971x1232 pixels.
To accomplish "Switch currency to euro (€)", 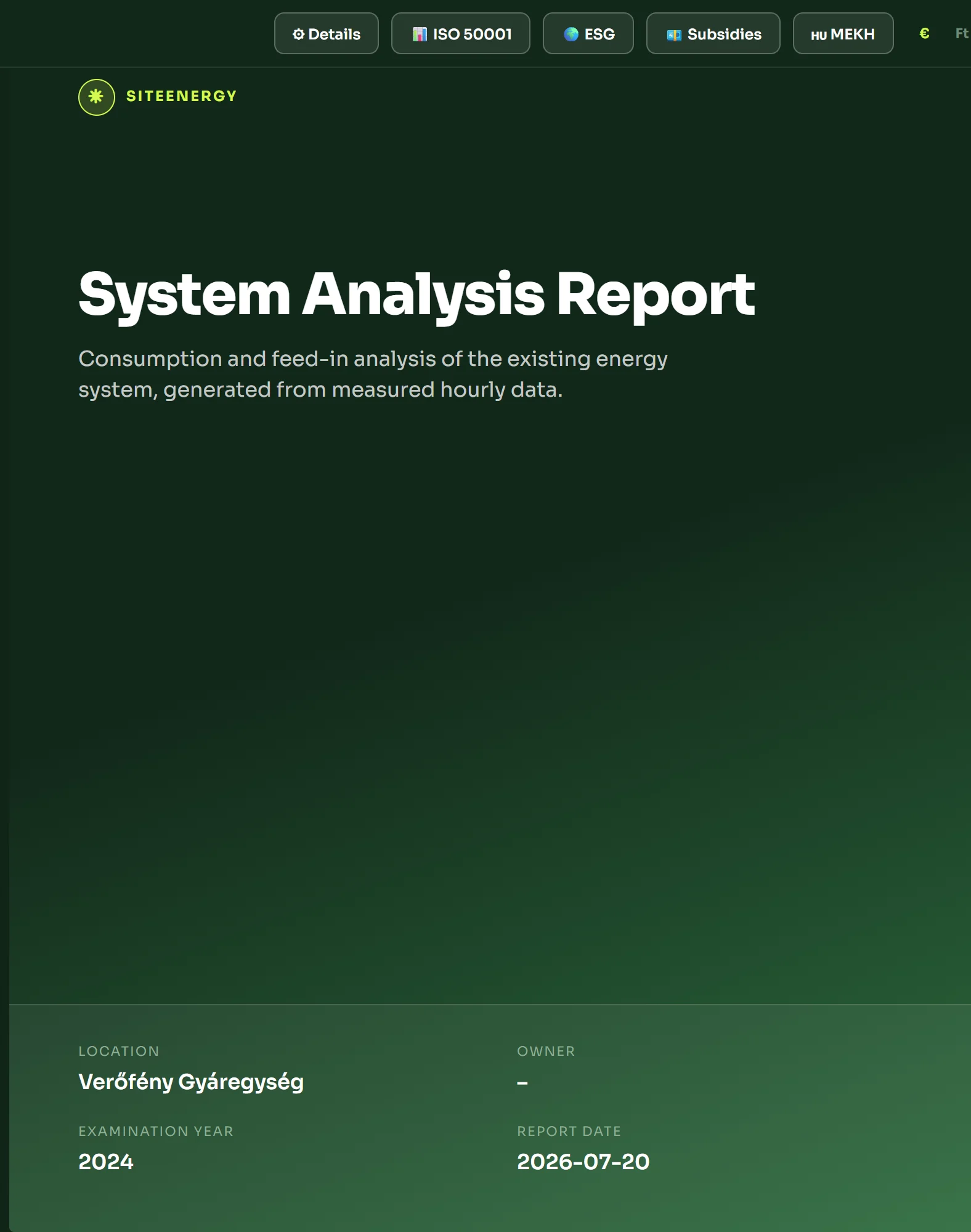I will [x=924, y=33].
